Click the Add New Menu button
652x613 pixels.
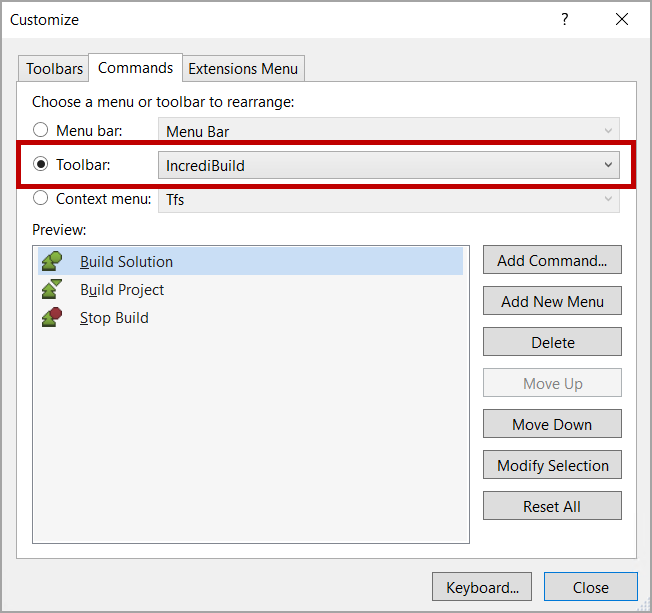tap(552, 301)
